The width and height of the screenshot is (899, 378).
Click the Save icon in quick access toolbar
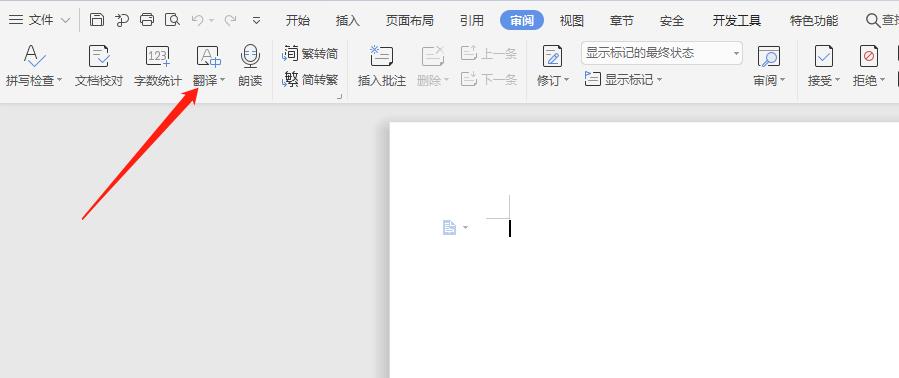[x=97, y=20]
